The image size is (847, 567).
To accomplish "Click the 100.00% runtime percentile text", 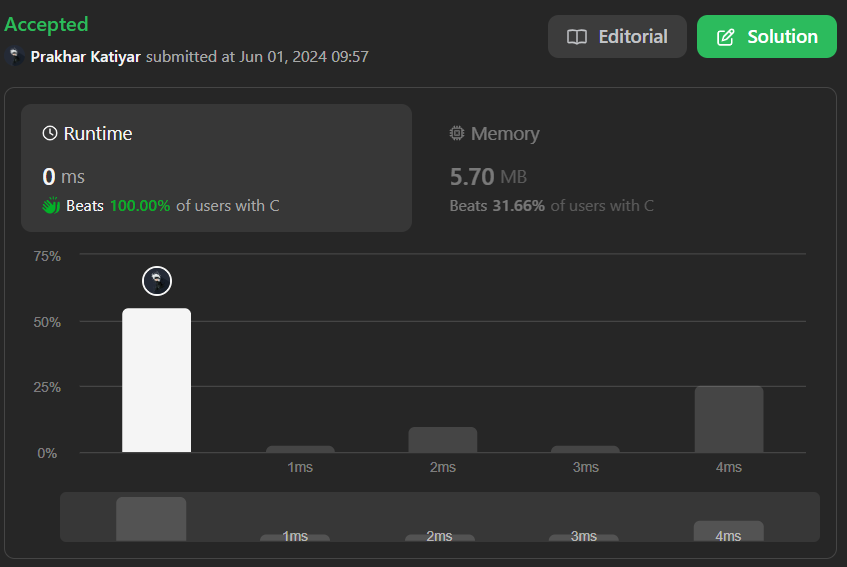I will (140, 206).
